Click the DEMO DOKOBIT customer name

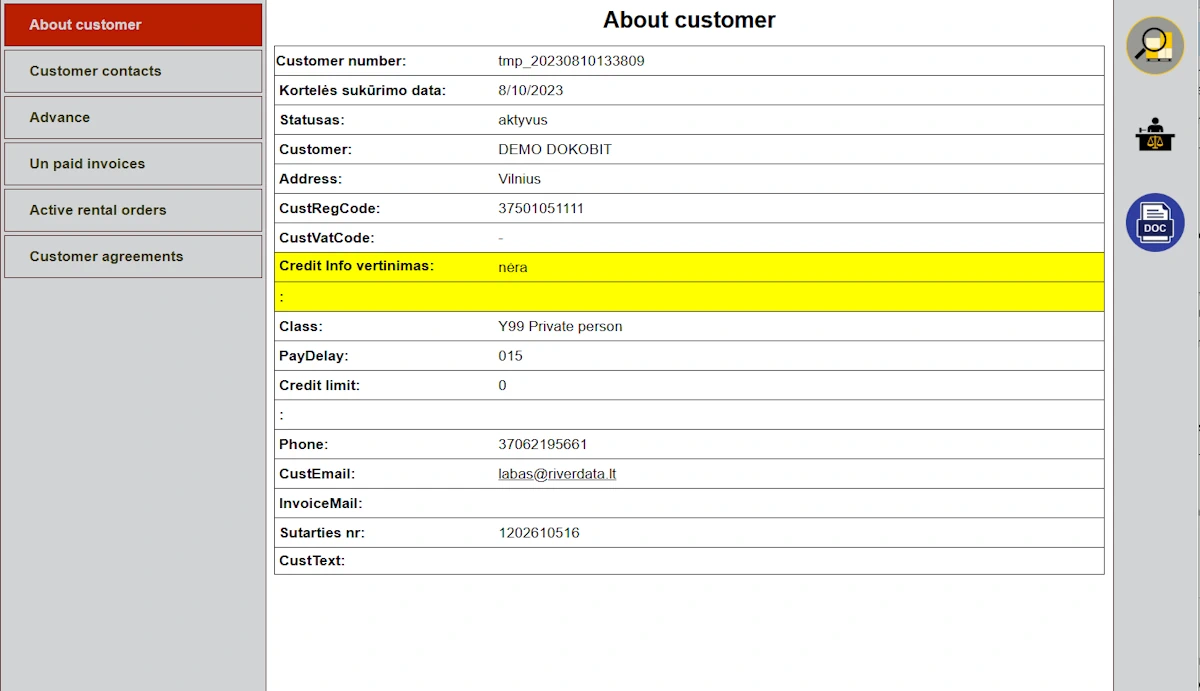coord(555,150)
